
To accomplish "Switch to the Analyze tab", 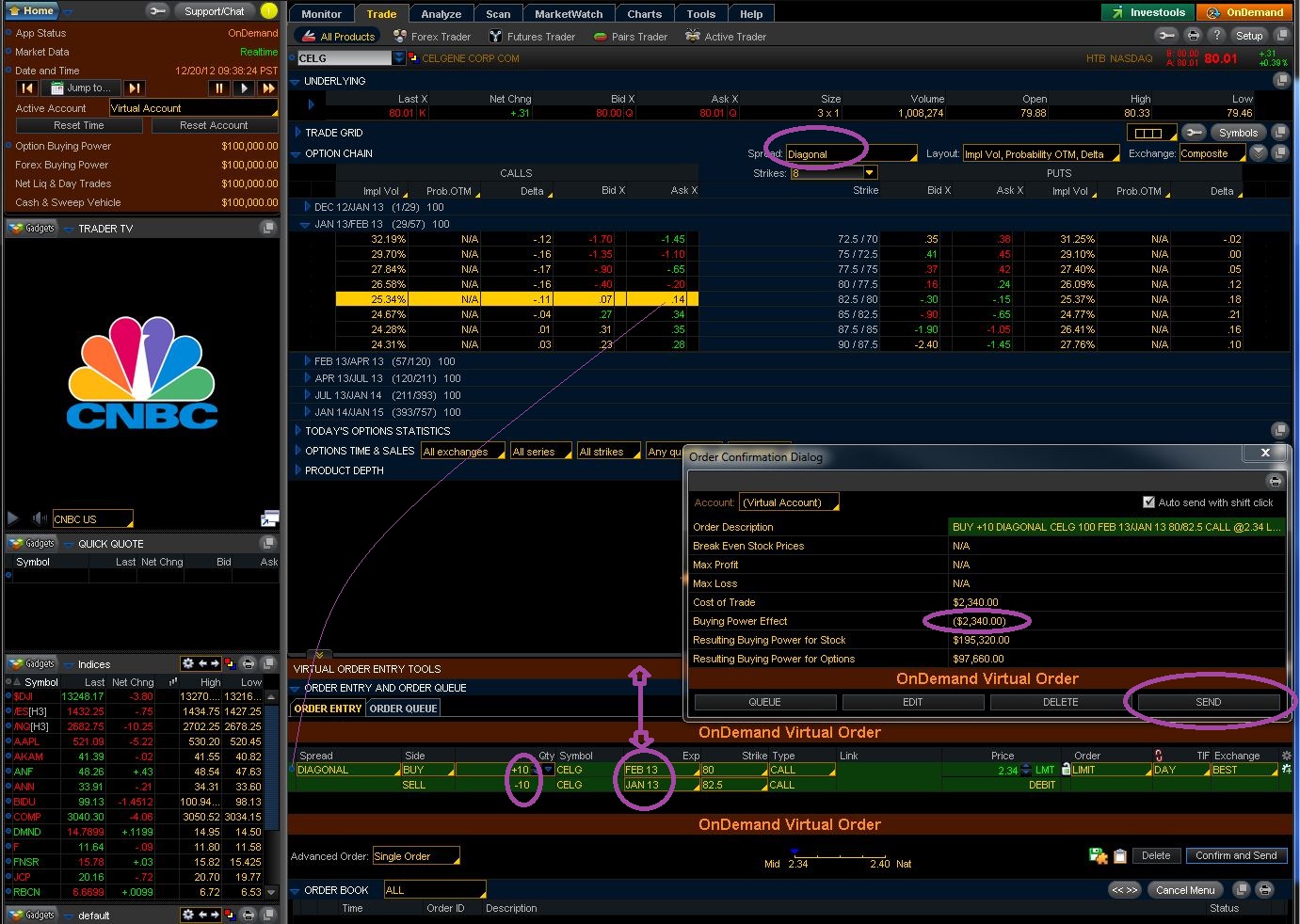I will coord(441,14).
